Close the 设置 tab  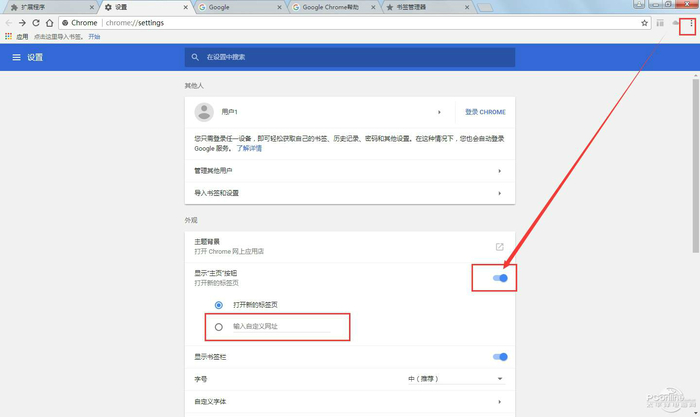click(186, 7)
